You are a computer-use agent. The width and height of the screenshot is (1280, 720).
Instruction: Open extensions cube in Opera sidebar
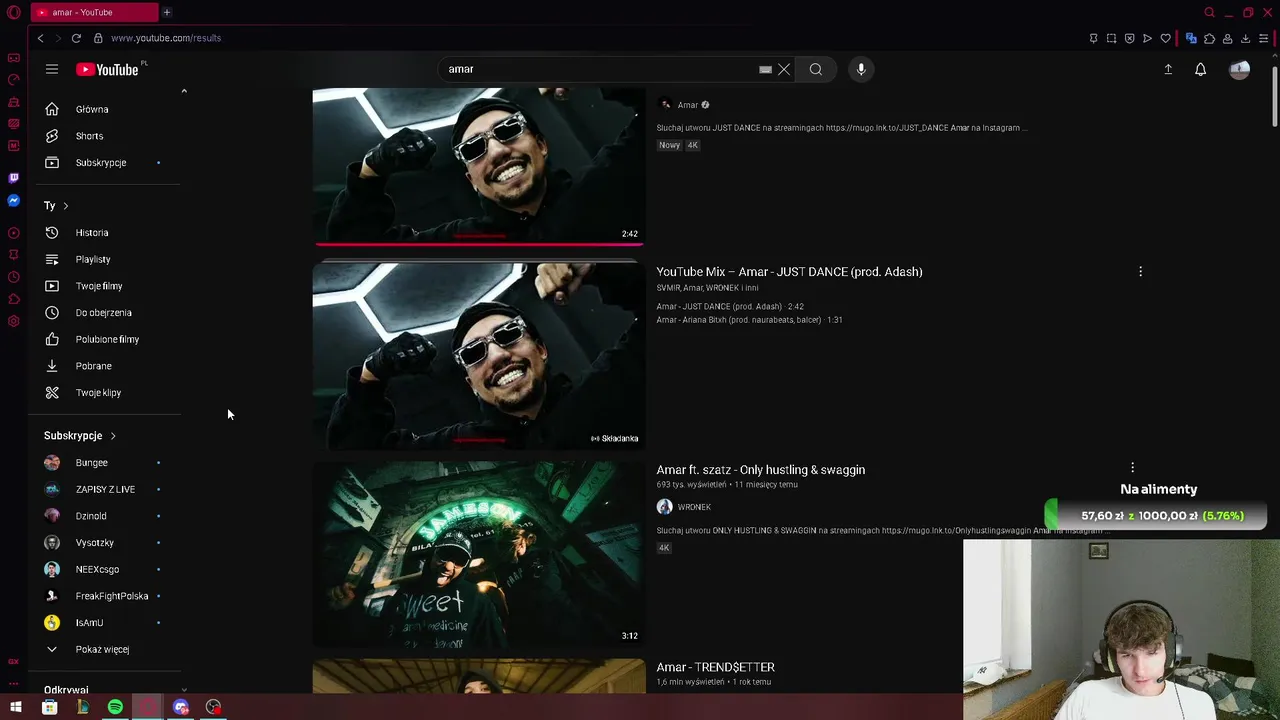13,299
